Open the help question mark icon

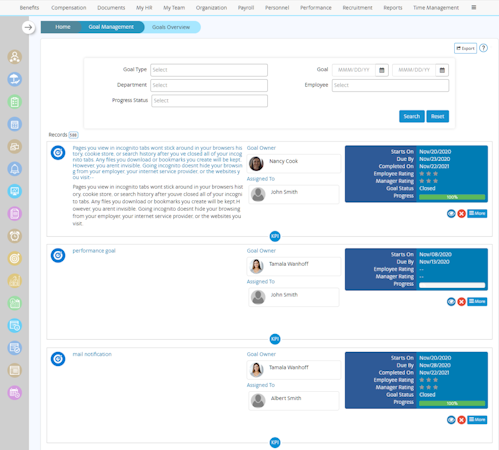483,48
